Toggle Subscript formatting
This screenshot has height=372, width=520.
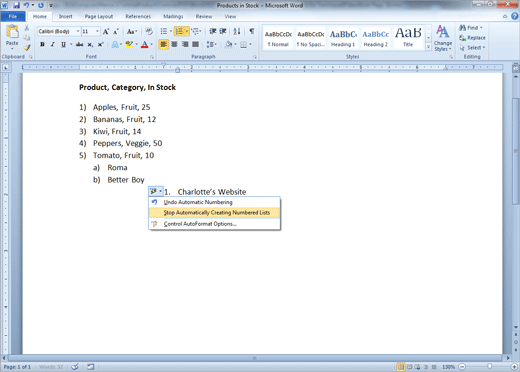pos(90,44)
